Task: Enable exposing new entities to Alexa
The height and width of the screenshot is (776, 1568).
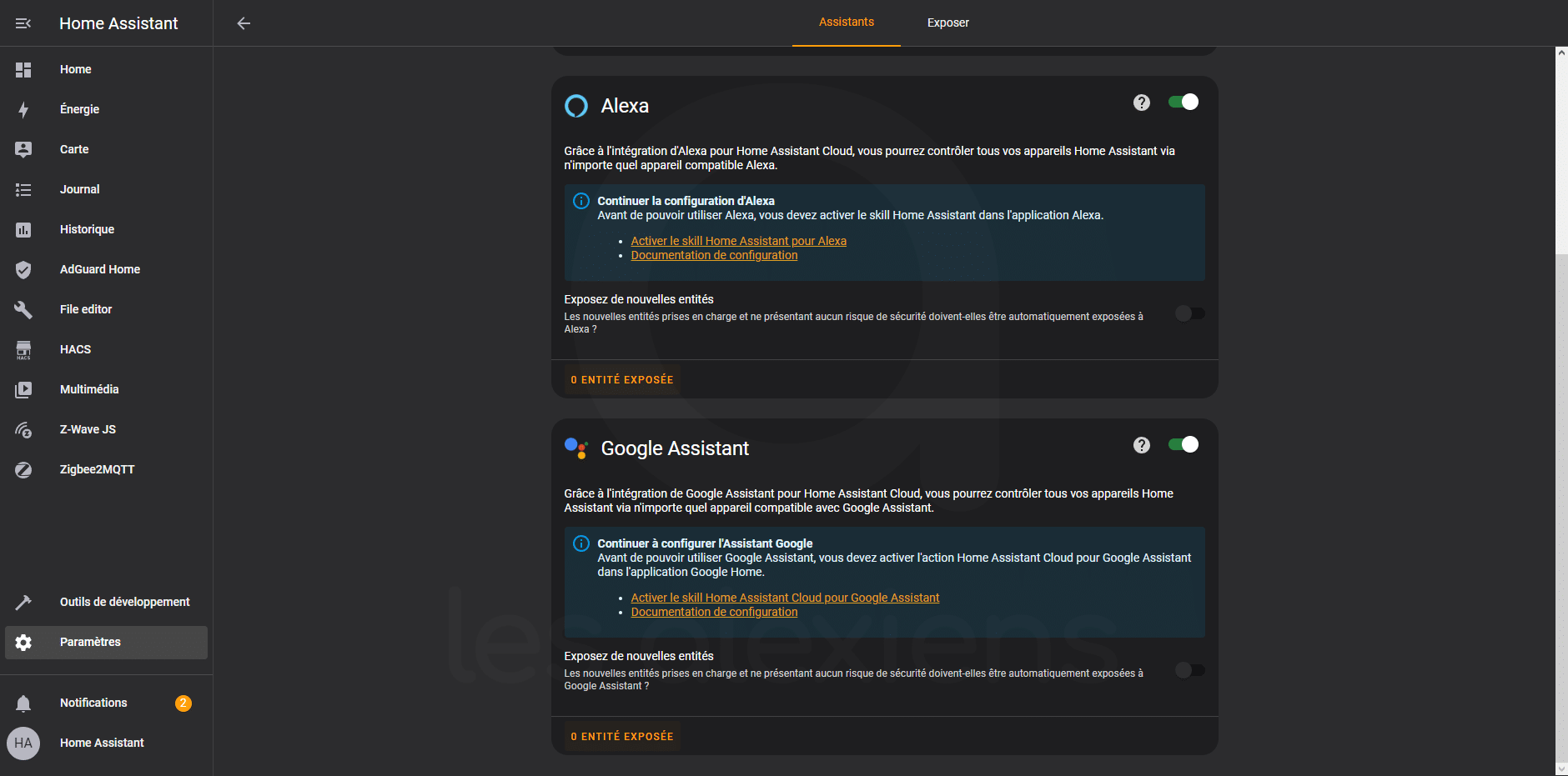Action: tap(1189, 313)
